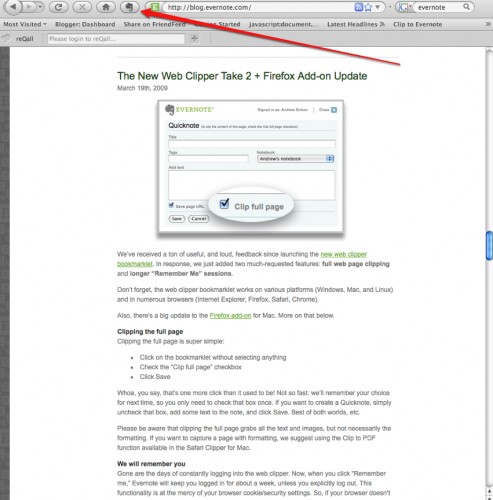Click the reQall add plus button
The image size is (493, 500).
pos(194,39)
